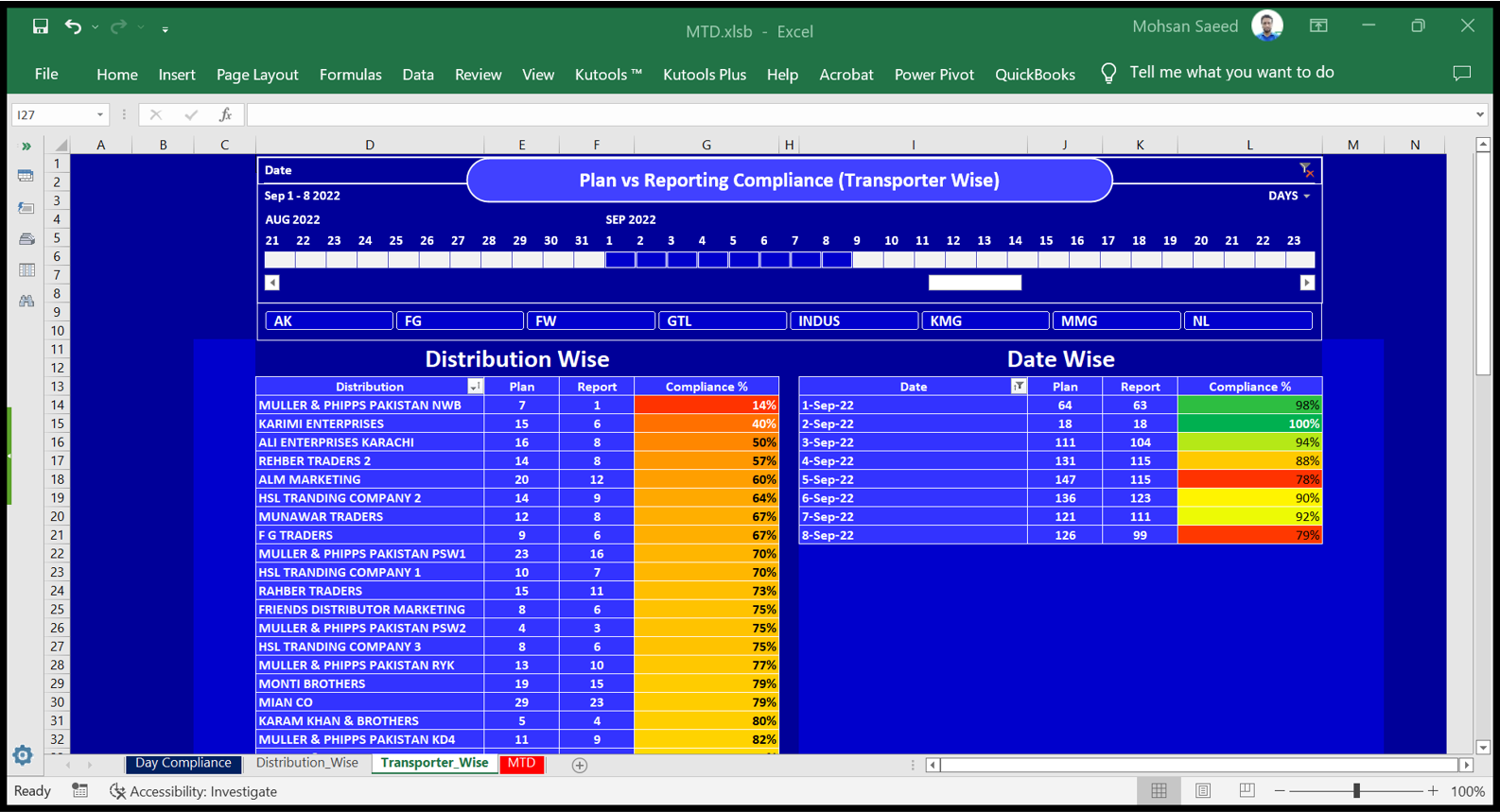Toggle the INDUS slicer button

click(x=853, y=321)
